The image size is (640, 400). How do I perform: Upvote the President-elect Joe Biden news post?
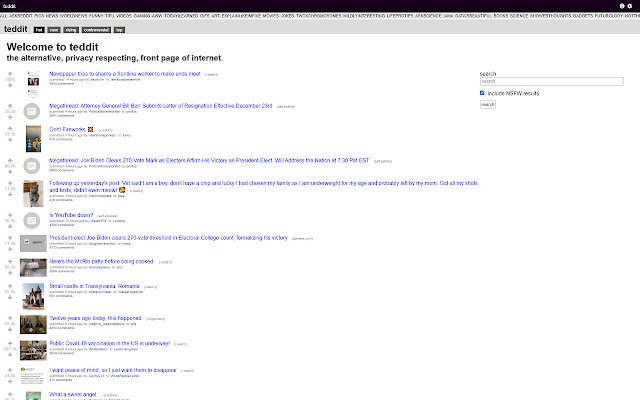coord(10,238)
